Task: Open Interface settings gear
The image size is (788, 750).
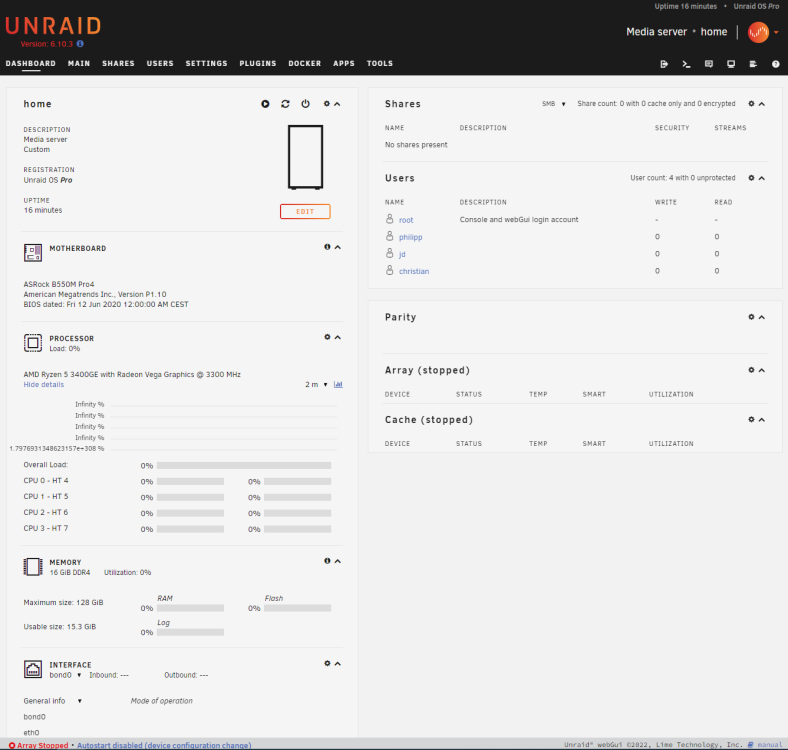Action: point(327,664)
